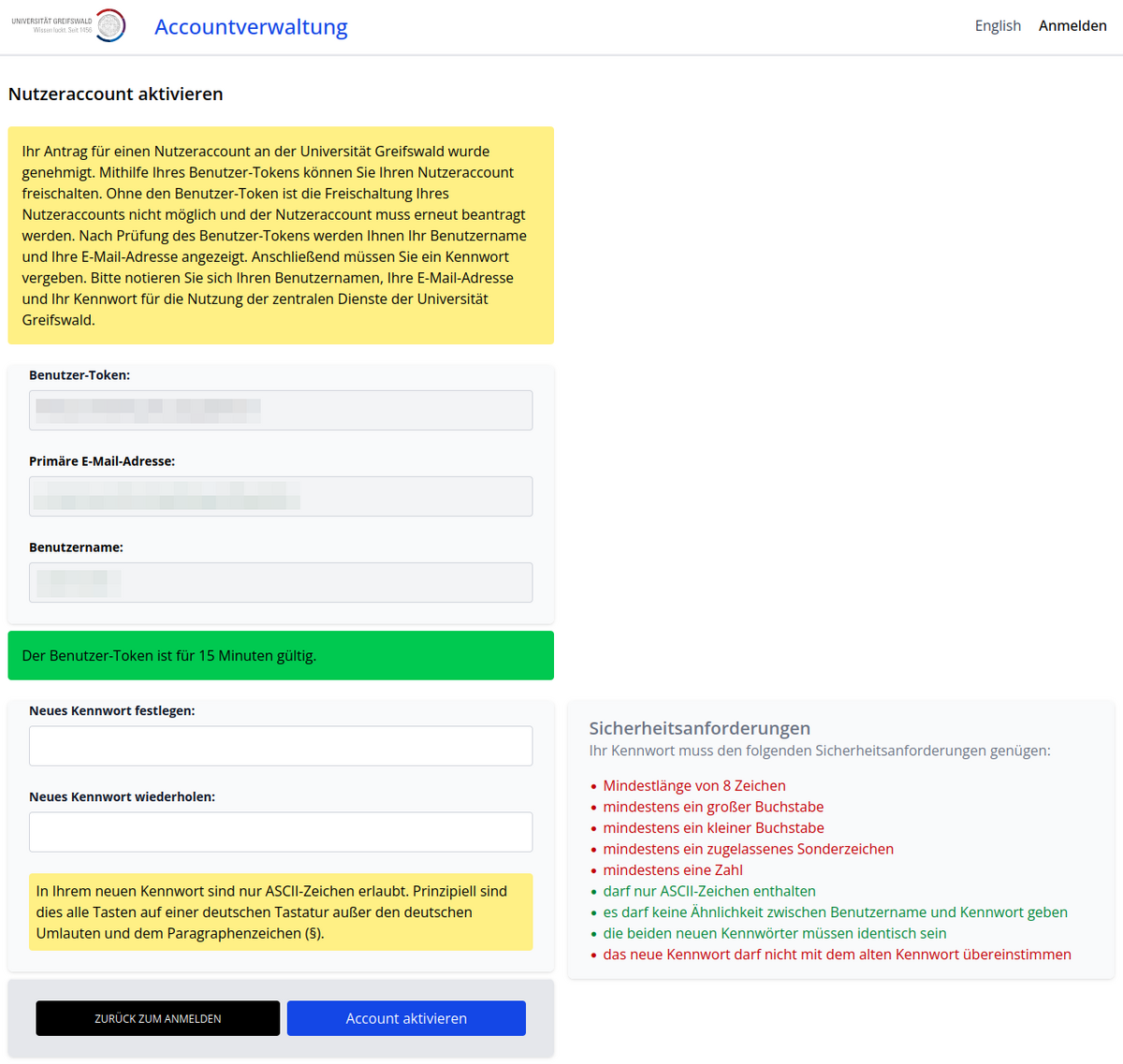1123x1064 pixels.
Task: Click the Sicherheitsanforderungen heading
Action: pyautogui.click(x=699, y=728)
